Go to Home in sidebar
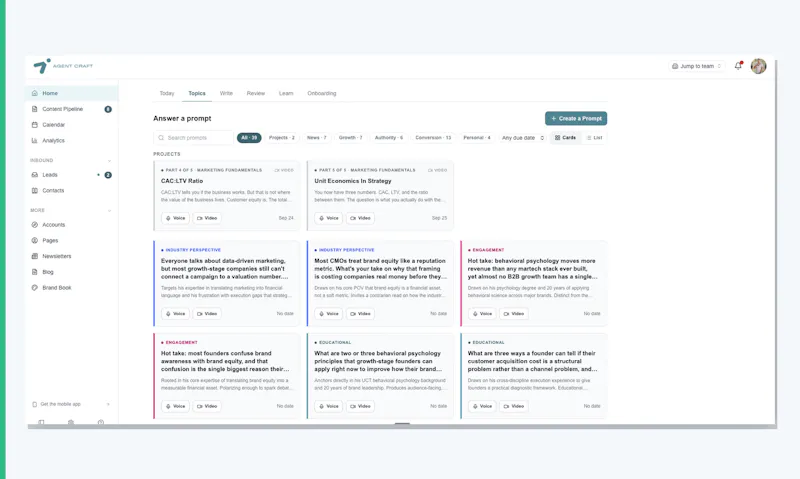The image size is (800, 479). pyautogui.click(x=71, y=93)
